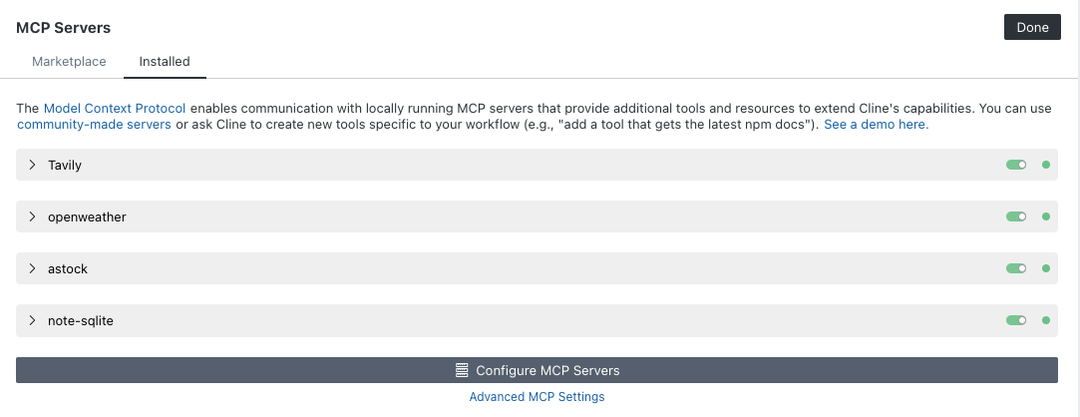Turn off the note-sqlite server toggle

pyautogui.click(x=1016, y=321)
